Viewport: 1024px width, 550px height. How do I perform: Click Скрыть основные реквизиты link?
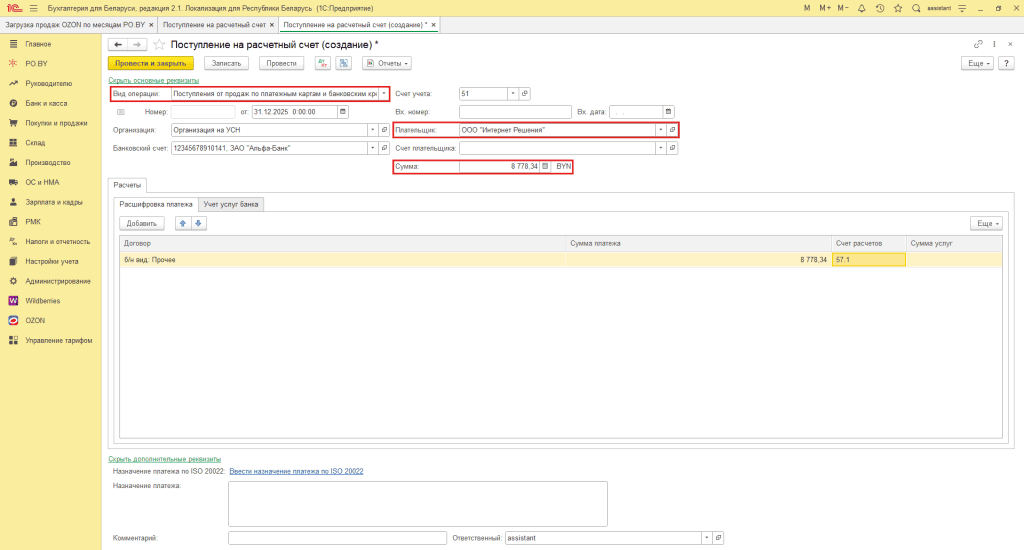point(153,80)
